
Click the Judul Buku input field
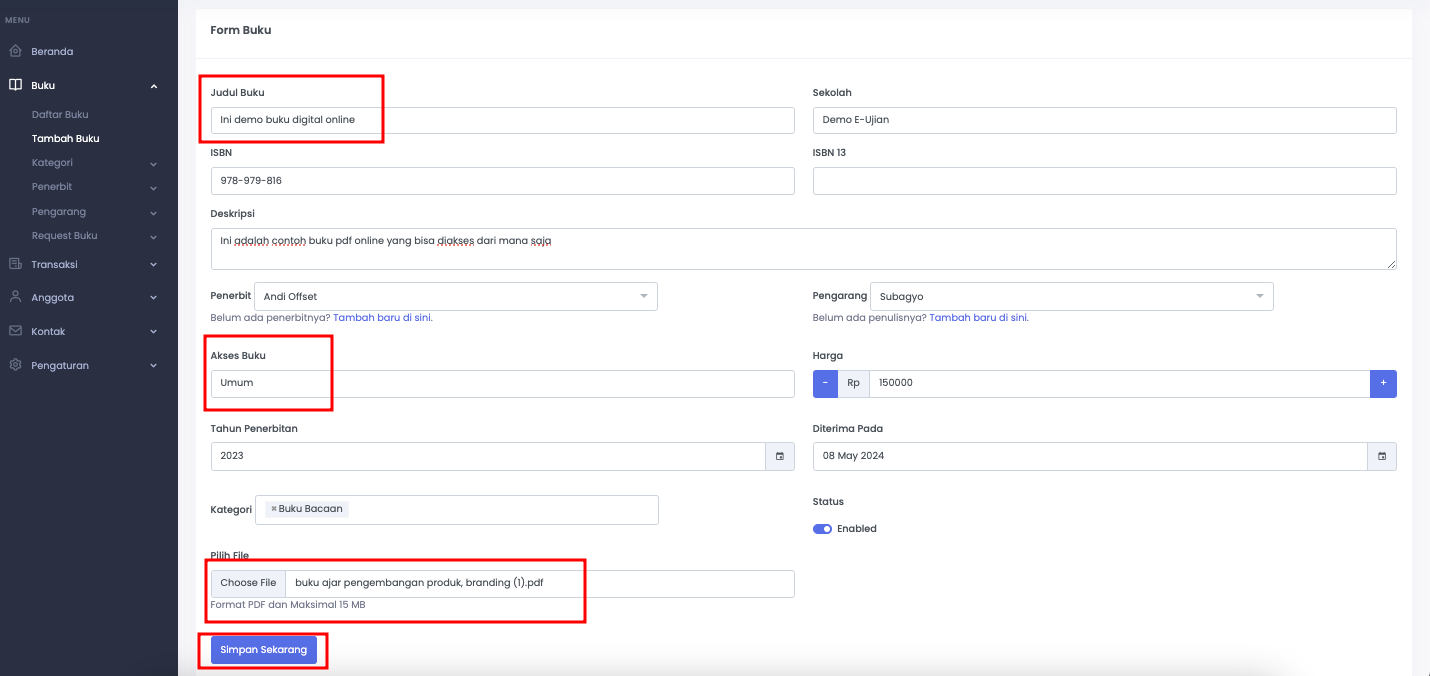click(502, 120)
